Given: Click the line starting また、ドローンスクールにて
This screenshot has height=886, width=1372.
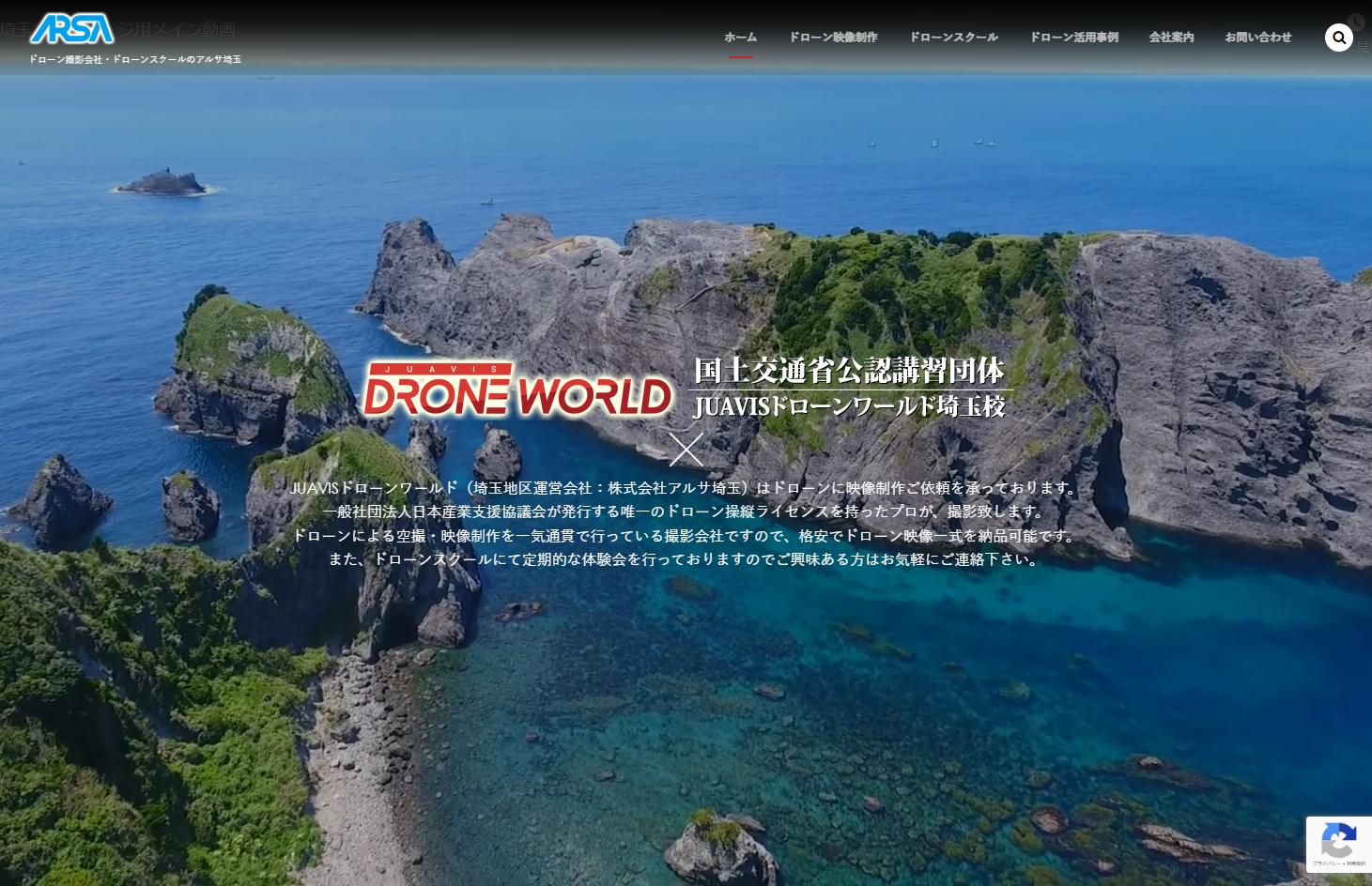Looking at the screenshot, I should (686, 559).
